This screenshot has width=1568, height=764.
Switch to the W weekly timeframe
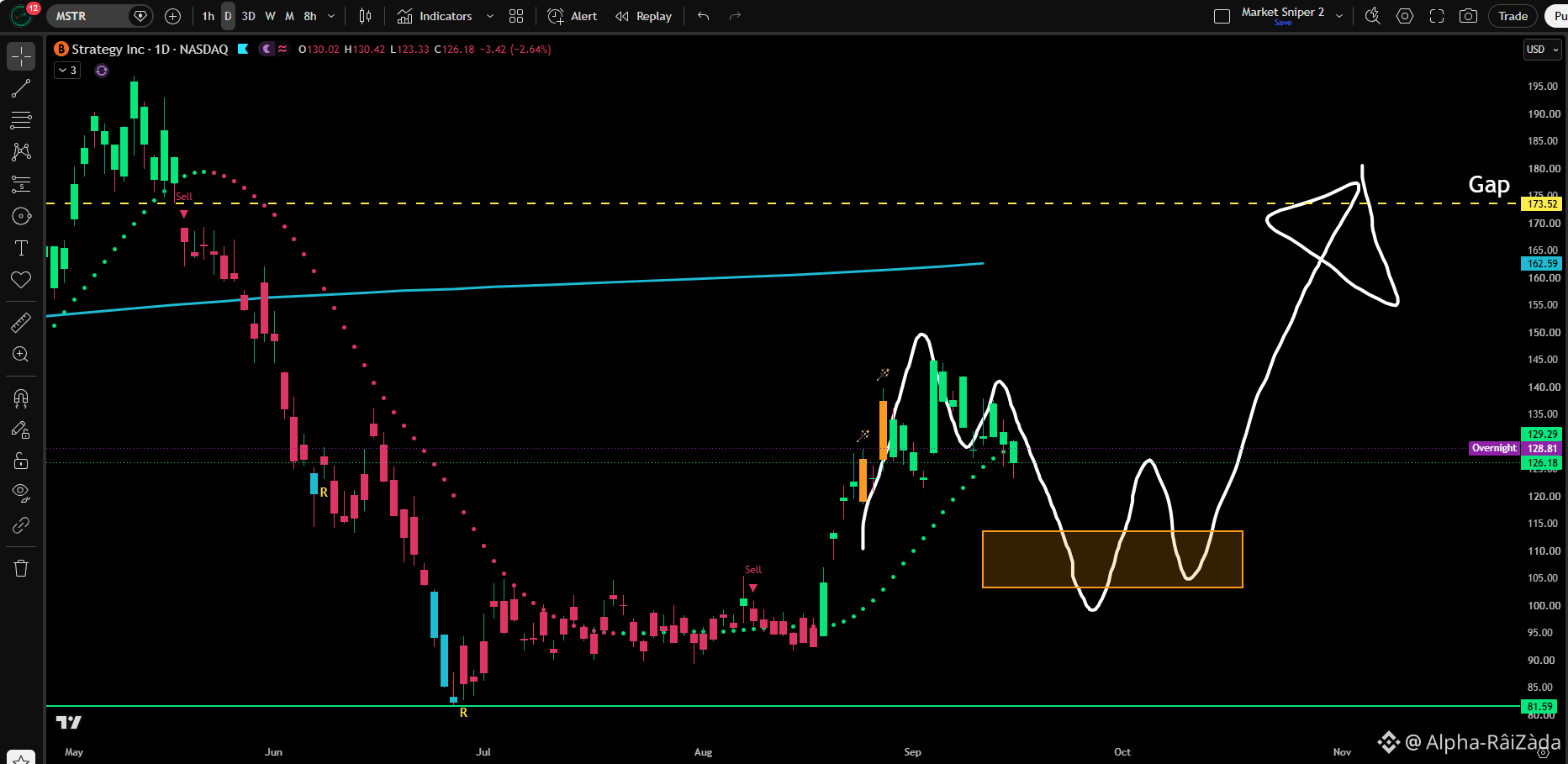270,16
